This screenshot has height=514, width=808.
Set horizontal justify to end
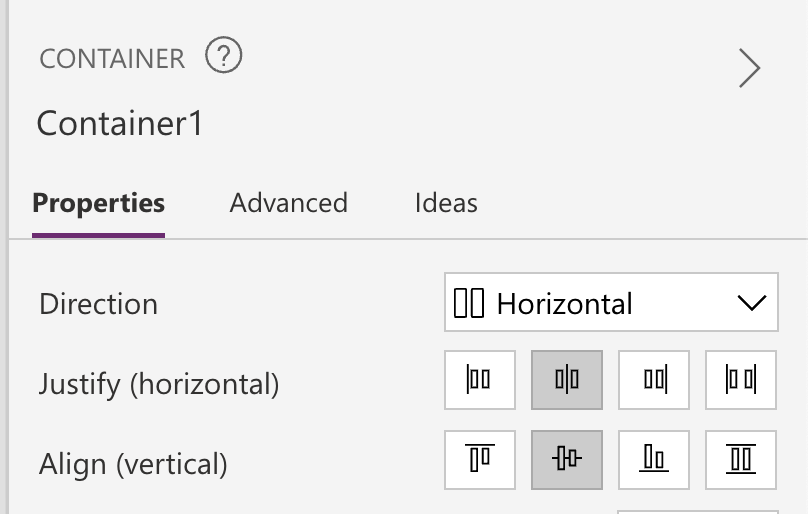coord(654,380)
